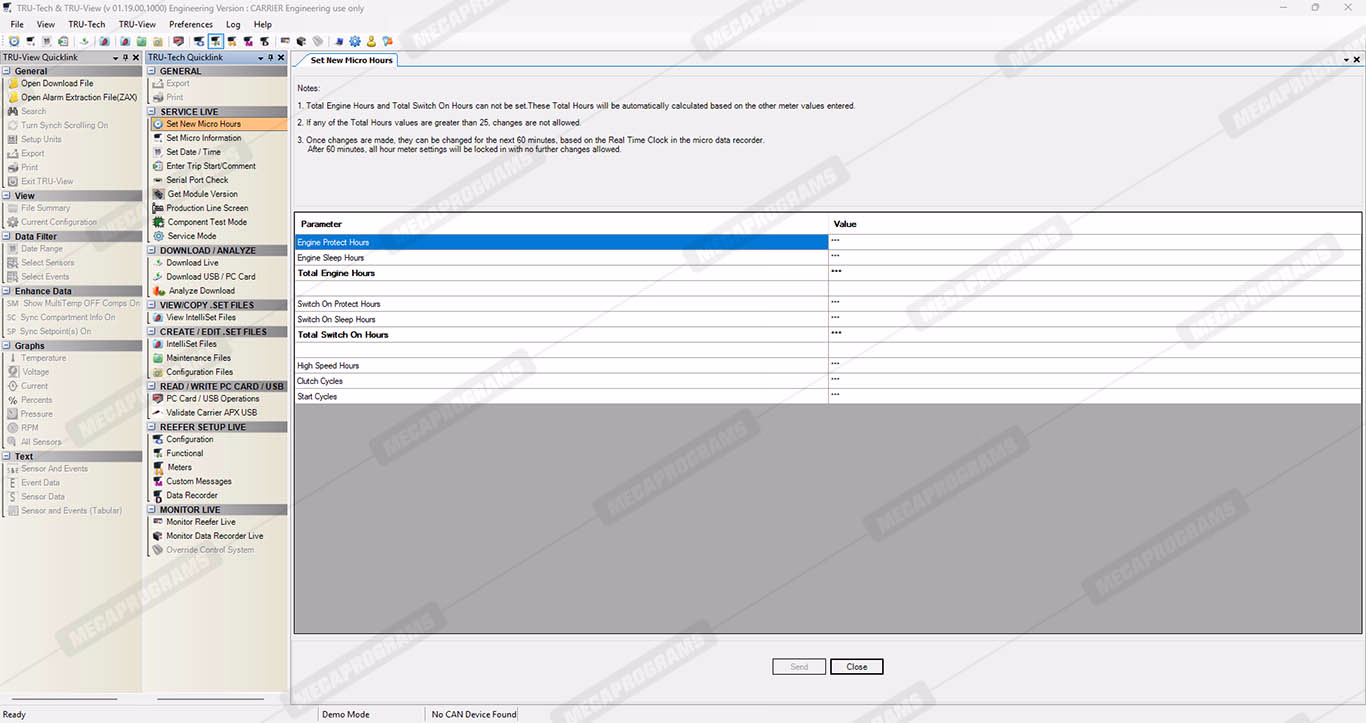Open the TRU-Tech menu

click(x=86, y=24)
